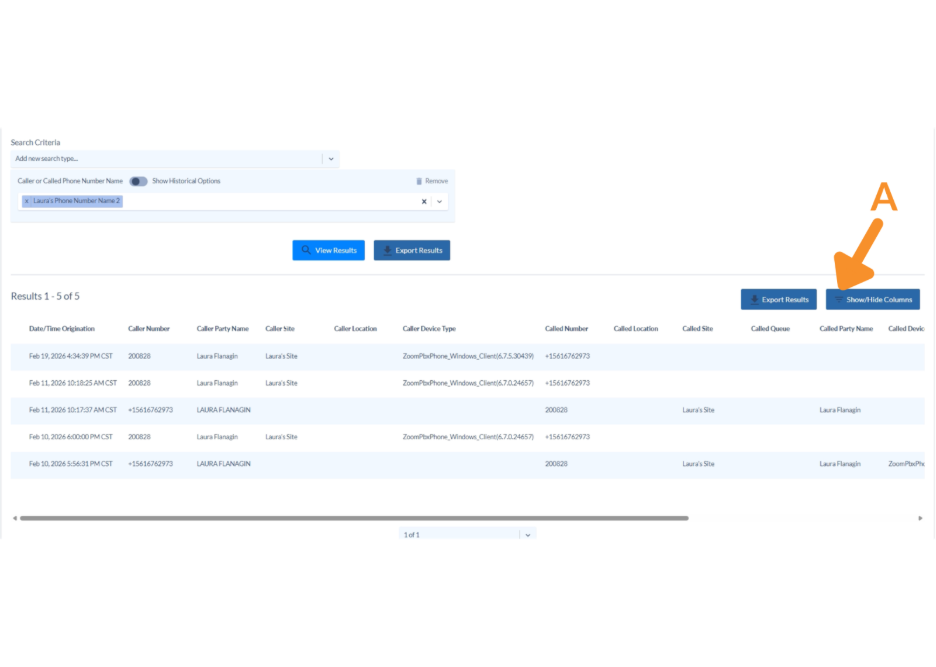The height and width of the screenshot is (667, 936).
Task: Select the Called Party Name column header
Action: point(846,328)
